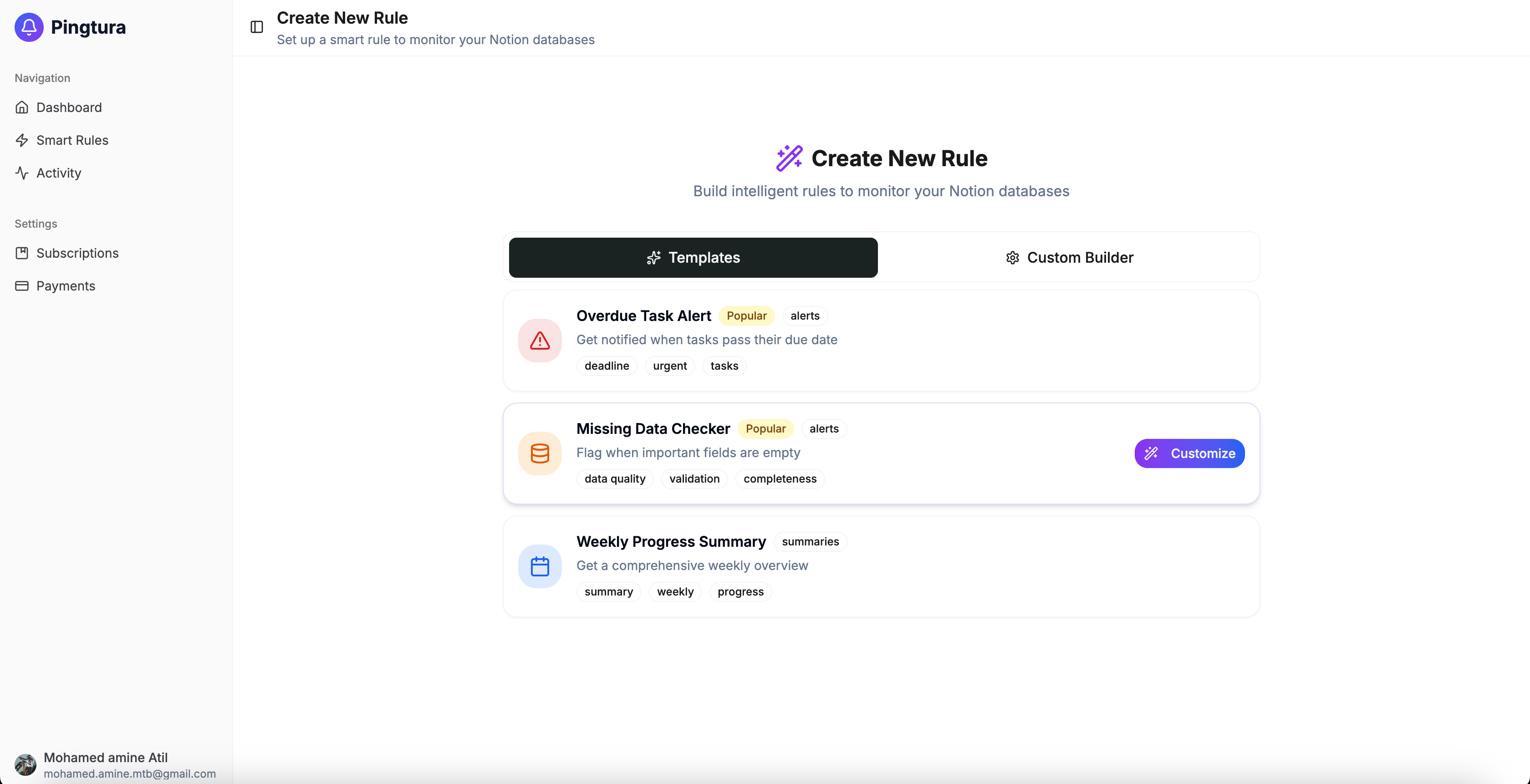Select the data quality tag
Screen dimensions: 1530x784
pos(614,479)
